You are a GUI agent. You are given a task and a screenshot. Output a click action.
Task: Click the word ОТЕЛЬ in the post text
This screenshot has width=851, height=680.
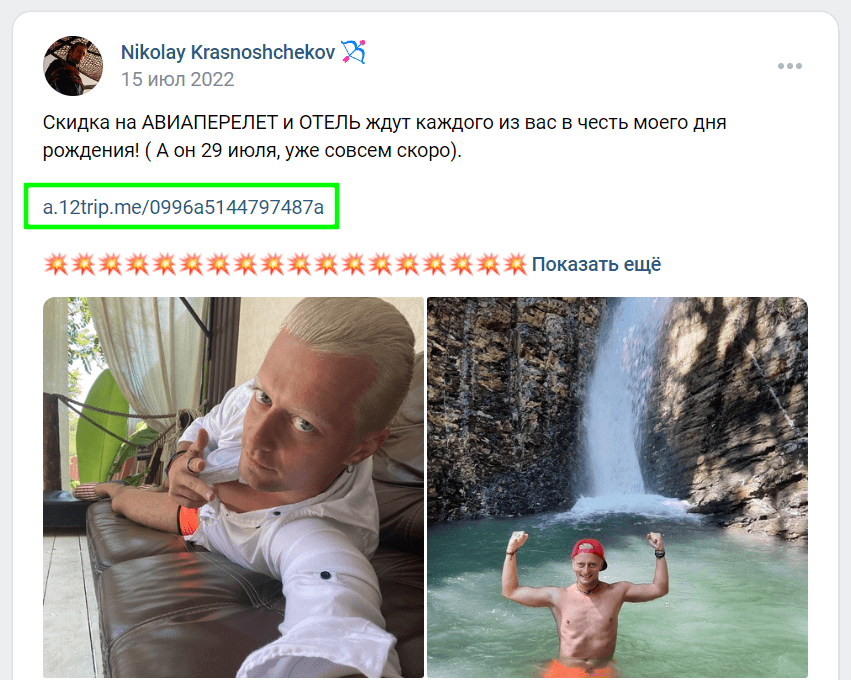click(330, 123)
